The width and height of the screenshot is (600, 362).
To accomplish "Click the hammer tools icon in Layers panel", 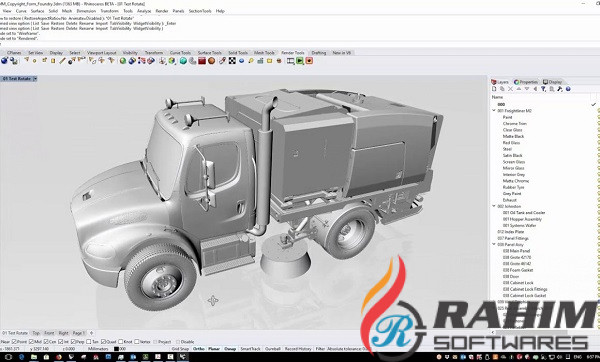I will point(560,89).
